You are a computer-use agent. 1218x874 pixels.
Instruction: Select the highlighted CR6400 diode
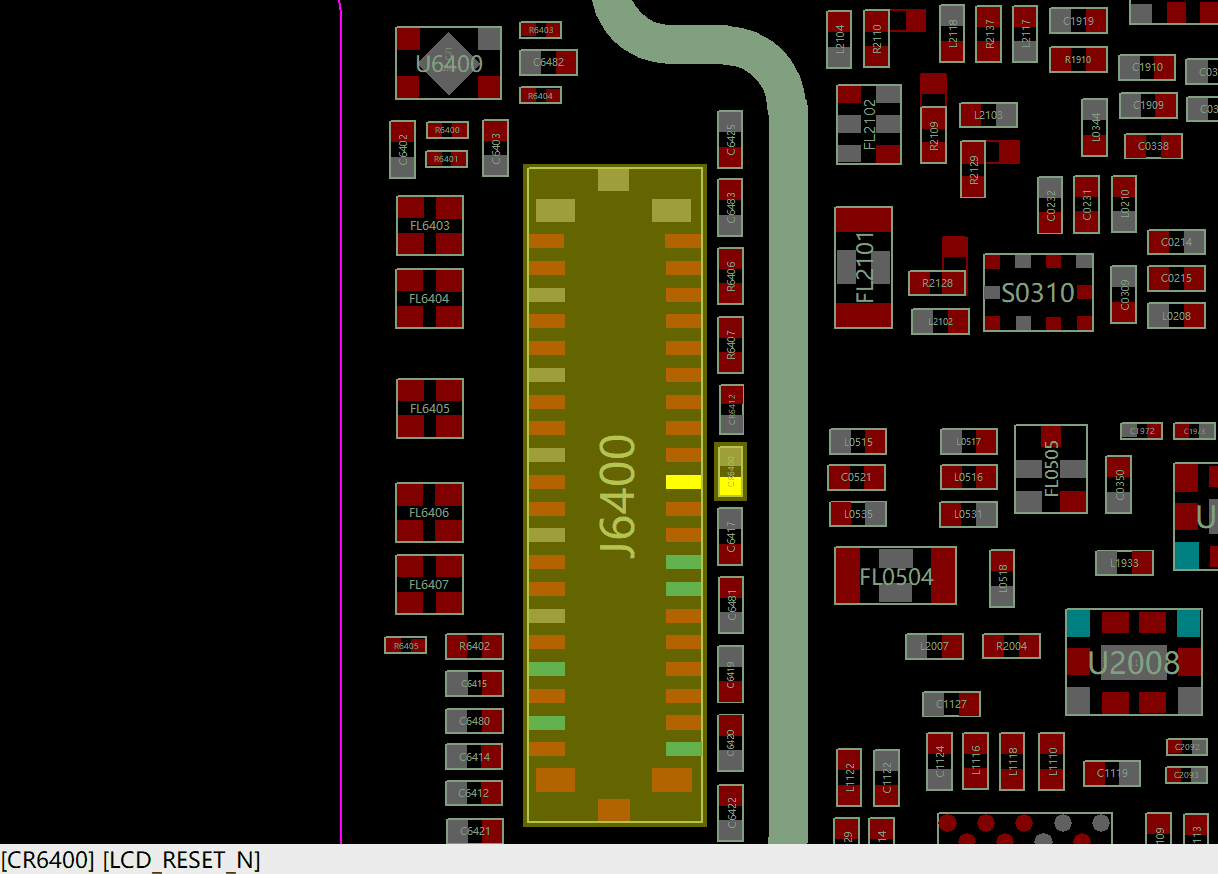(x=730, y=472)
